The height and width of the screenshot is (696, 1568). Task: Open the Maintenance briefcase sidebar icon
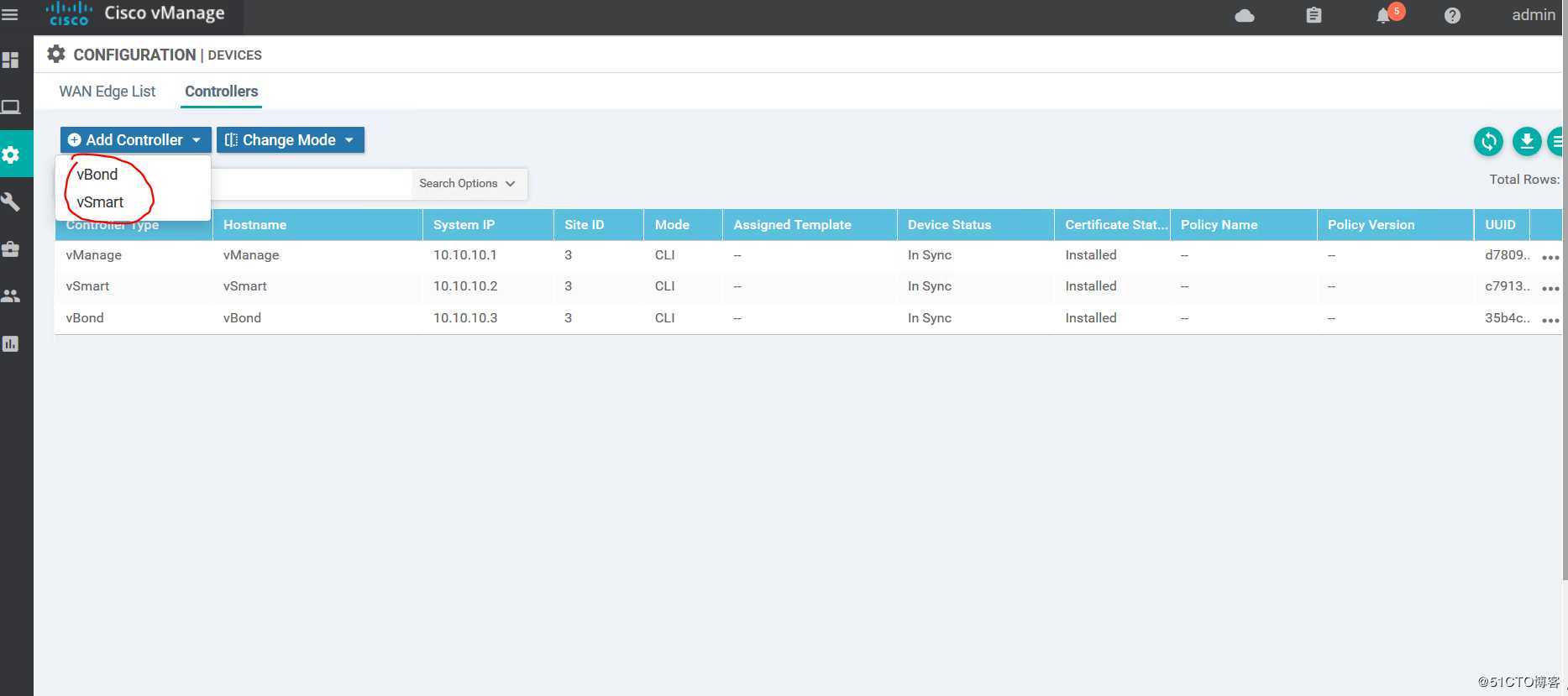(11, 249)
